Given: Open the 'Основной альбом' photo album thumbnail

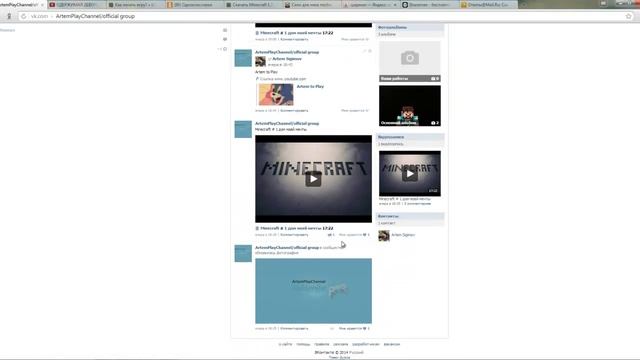Looking at the screenshot, I should (409, 106).
